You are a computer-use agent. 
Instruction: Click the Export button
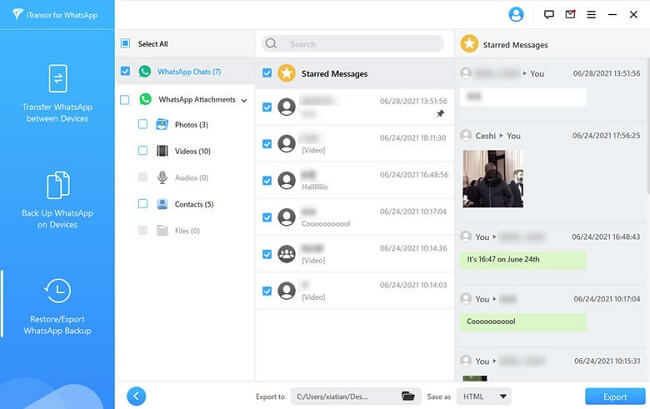point(615,397)
